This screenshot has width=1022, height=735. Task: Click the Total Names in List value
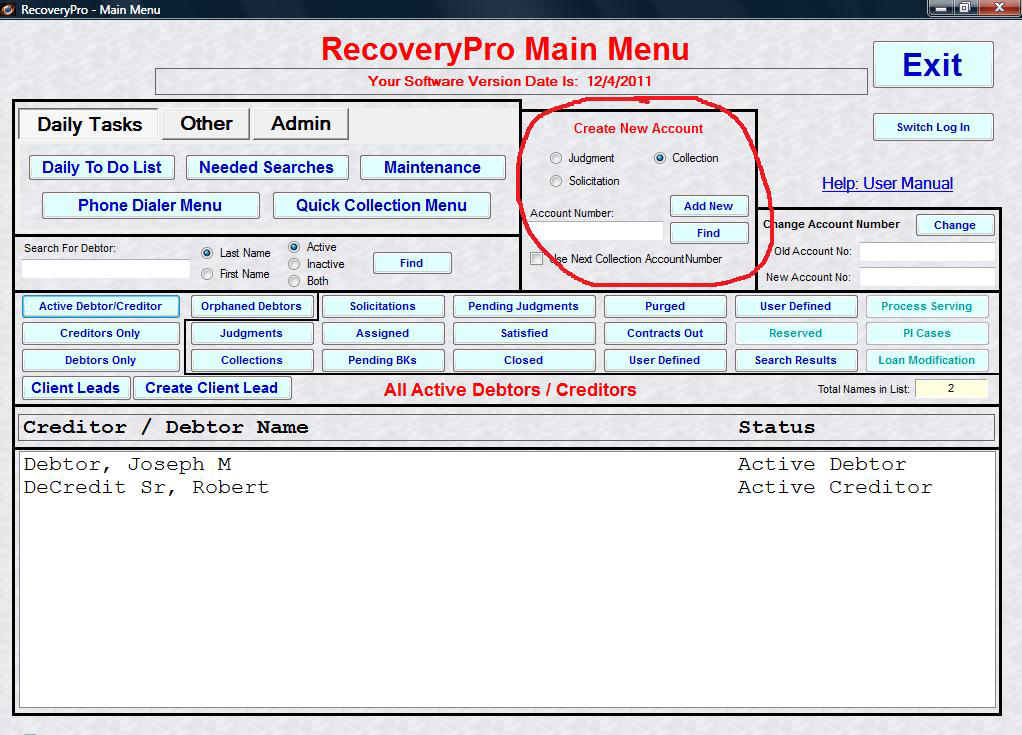point(951,388)
